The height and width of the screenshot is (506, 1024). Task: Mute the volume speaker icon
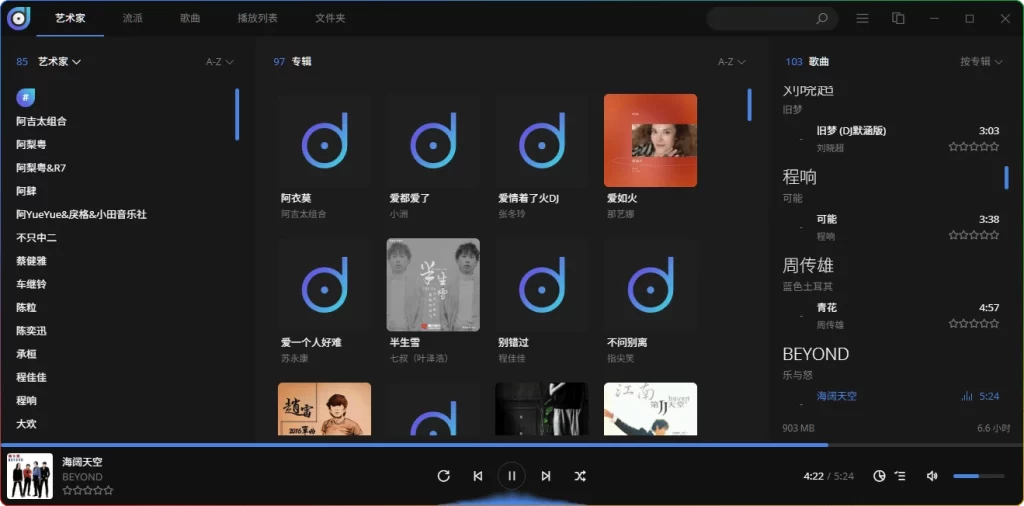point(932,476)
